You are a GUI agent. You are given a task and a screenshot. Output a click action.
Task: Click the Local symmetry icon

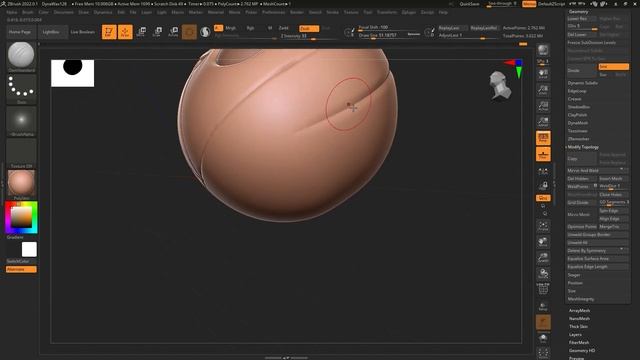click(x=543, y=171)
